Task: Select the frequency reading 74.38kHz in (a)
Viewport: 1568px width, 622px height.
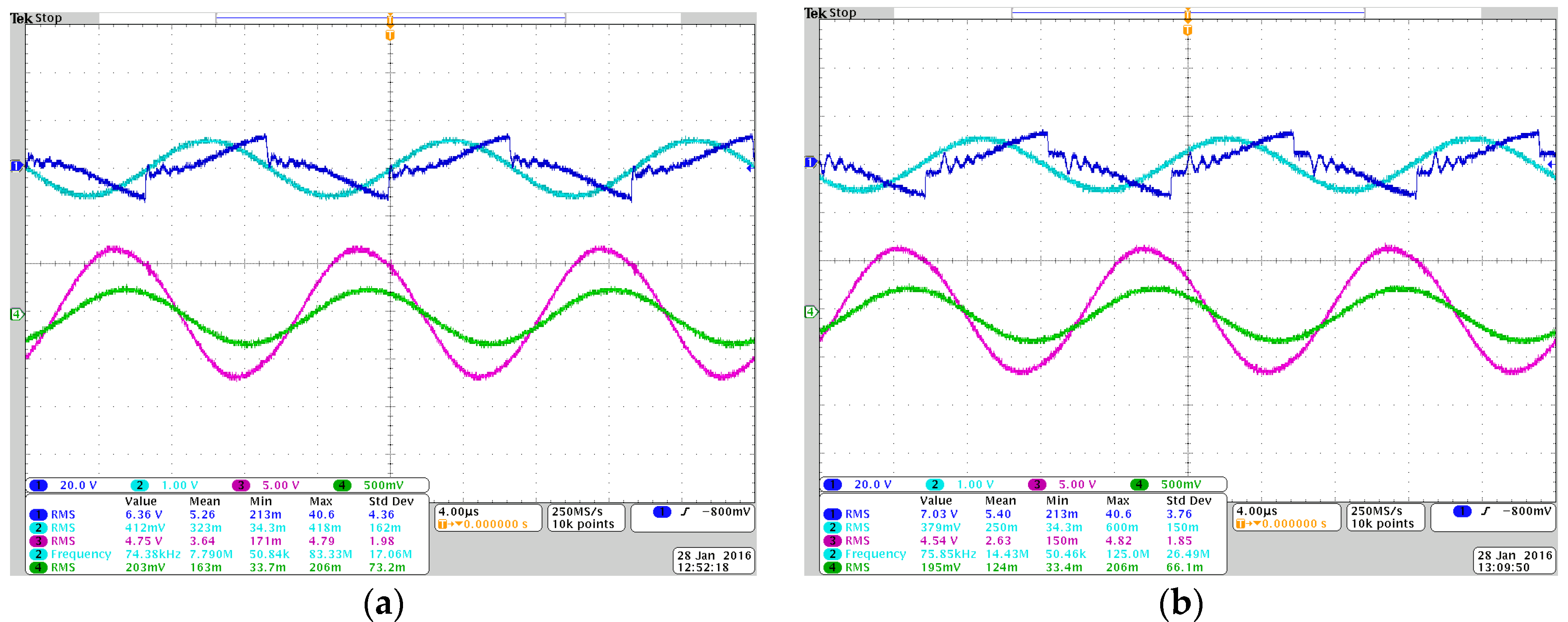Action: point(153,554)
